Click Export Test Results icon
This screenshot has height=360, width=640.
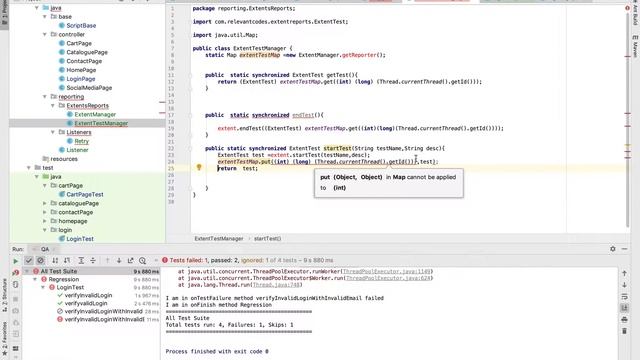click(131, 260)
